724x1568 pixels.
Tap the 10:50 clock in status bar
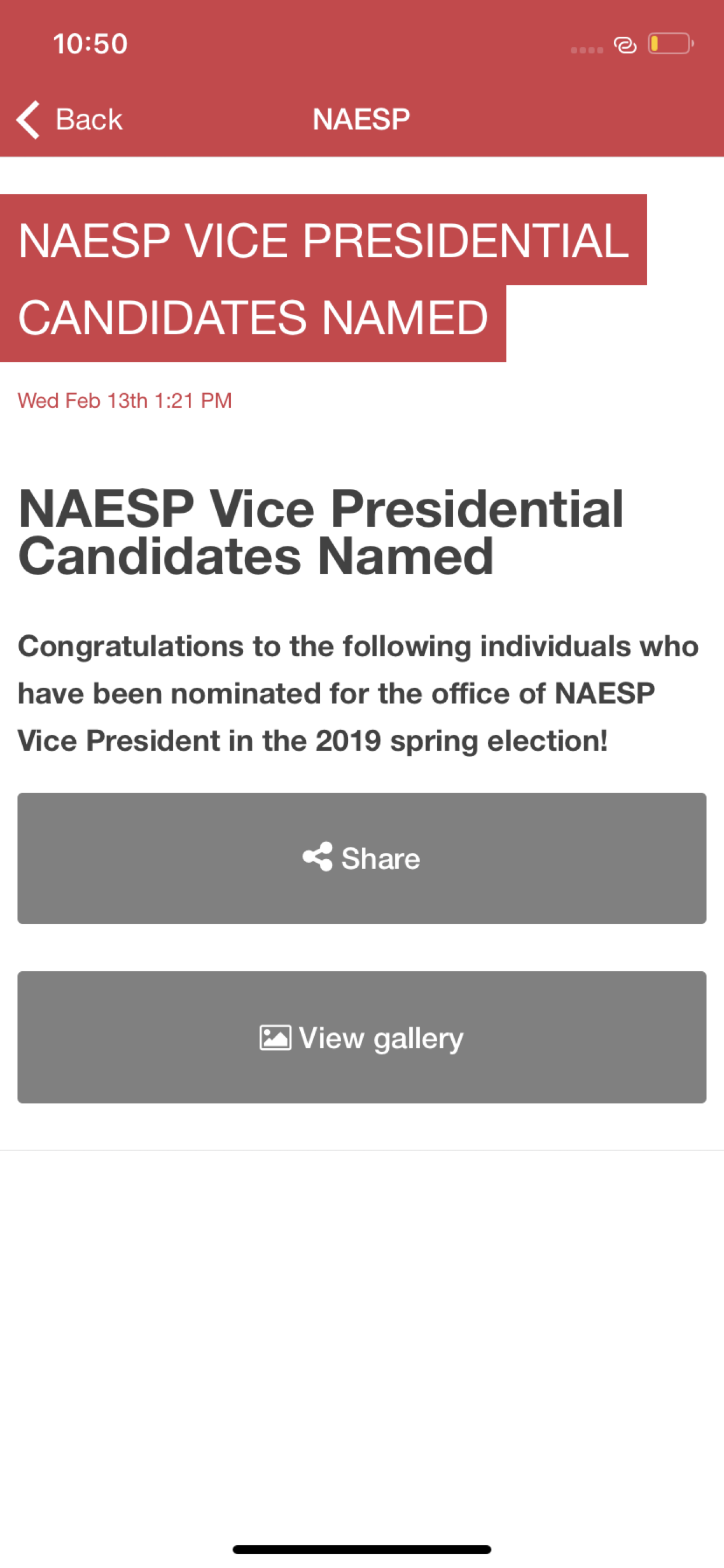coord(90,44)
